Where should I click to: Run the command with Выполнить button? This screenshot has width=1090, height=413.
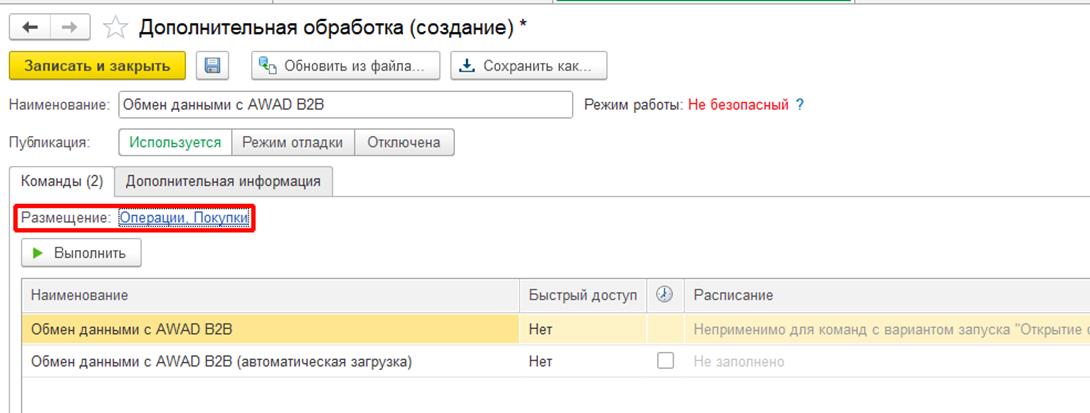[80, 253]
